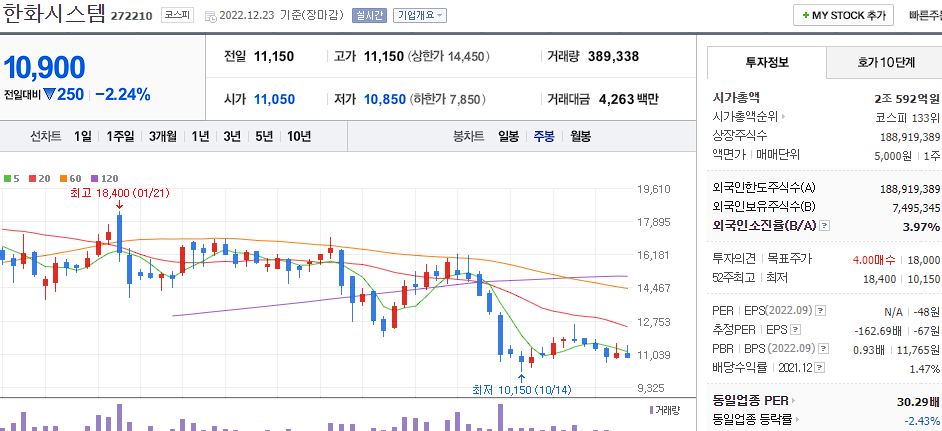Click the 코스피 market label
Screen dimensions: 942x431
(x=177, y=16)
